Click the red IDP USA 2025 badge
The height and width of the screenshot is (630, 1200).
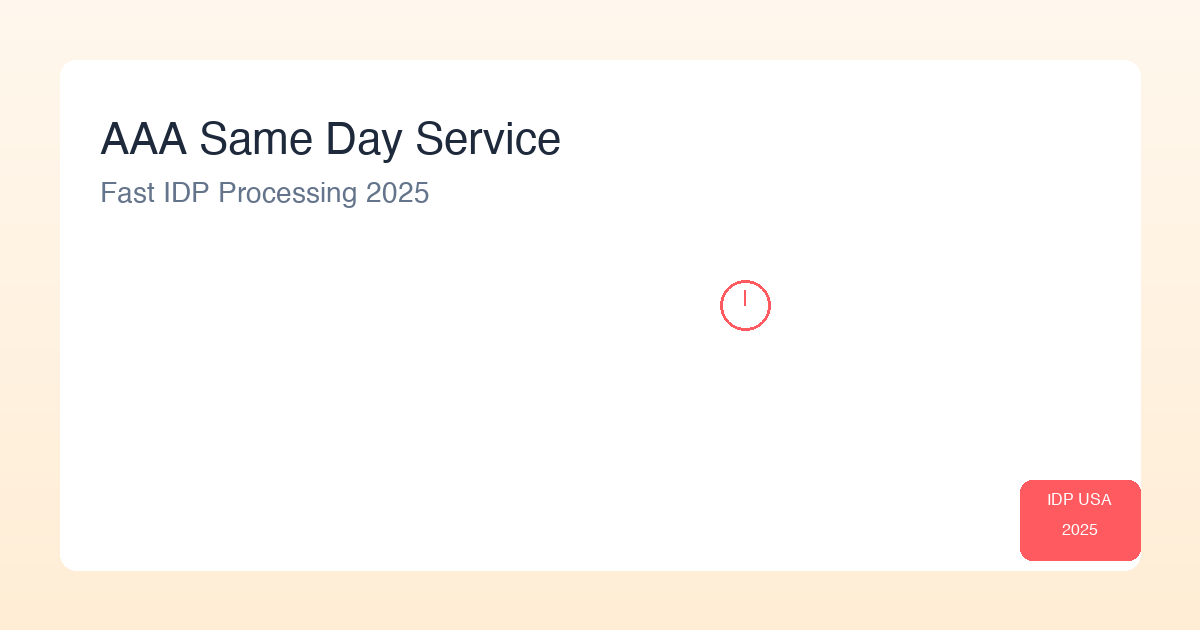(1080, 520)
